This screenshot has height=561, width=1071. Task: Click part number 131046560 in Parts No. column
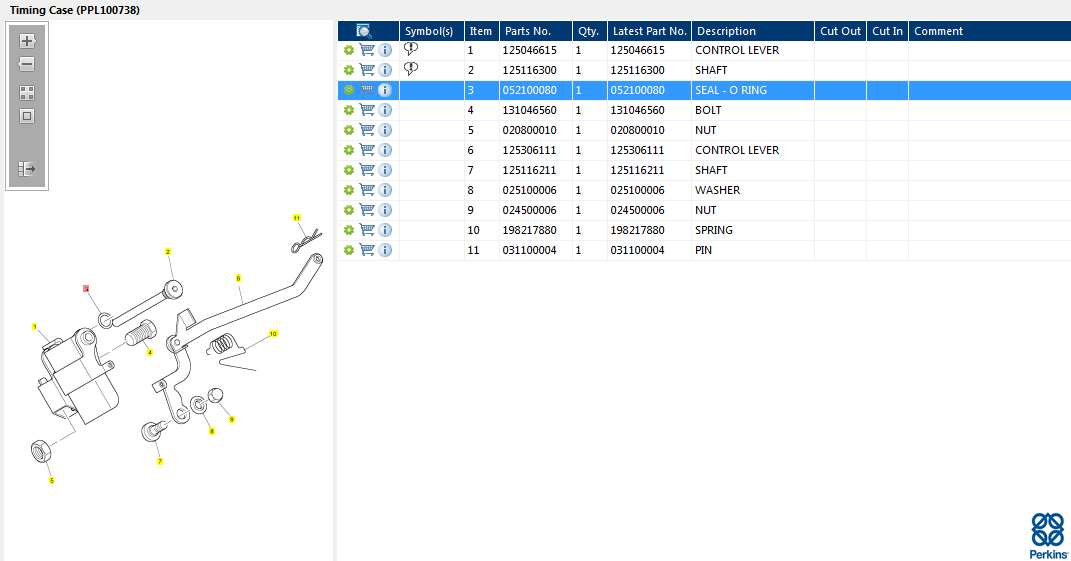[x=529, y=110]
